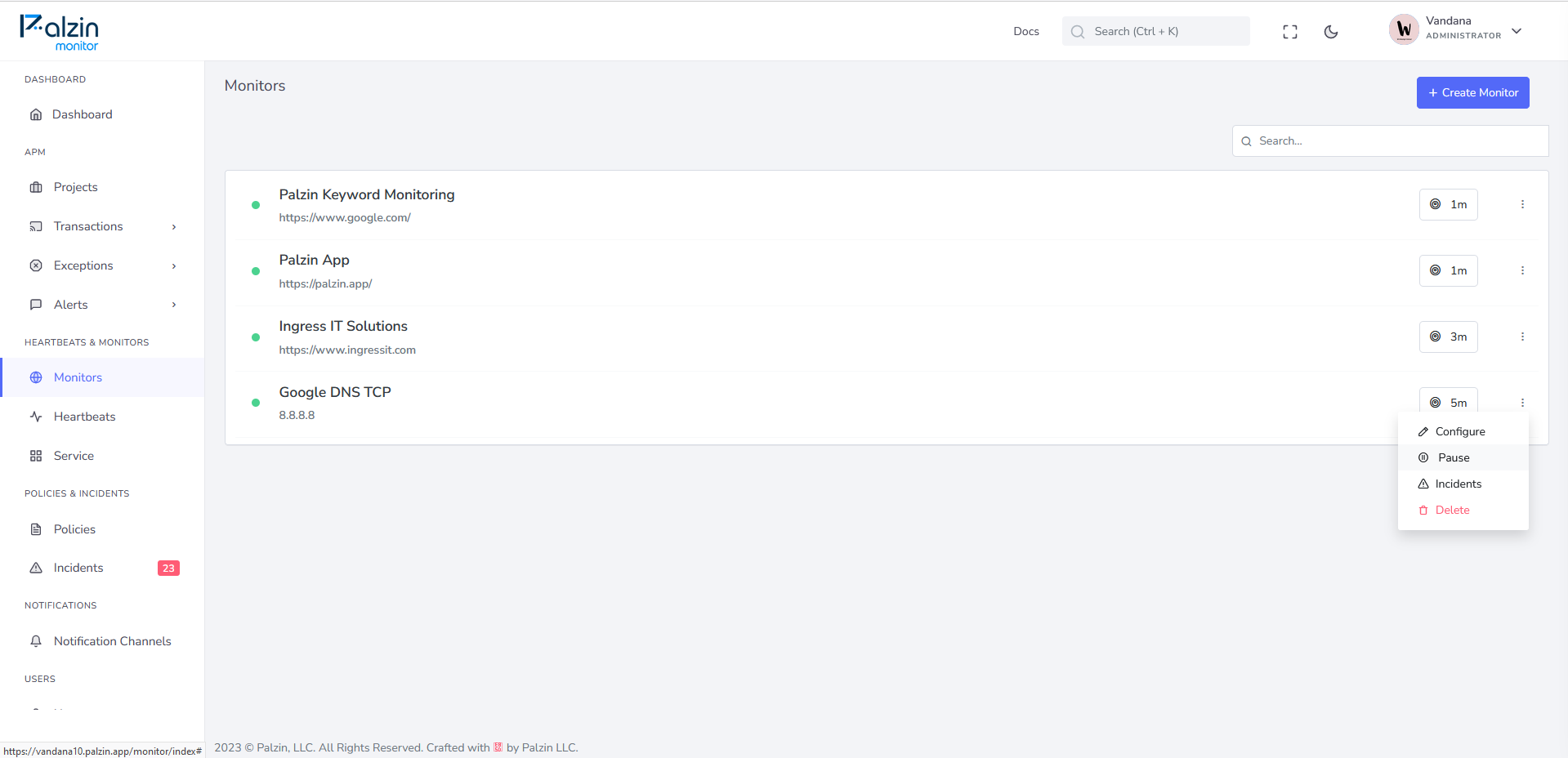Open Notification Channels in the sidebar
The height and width of the screenshot is (758, 1568).
click(102, 641)
